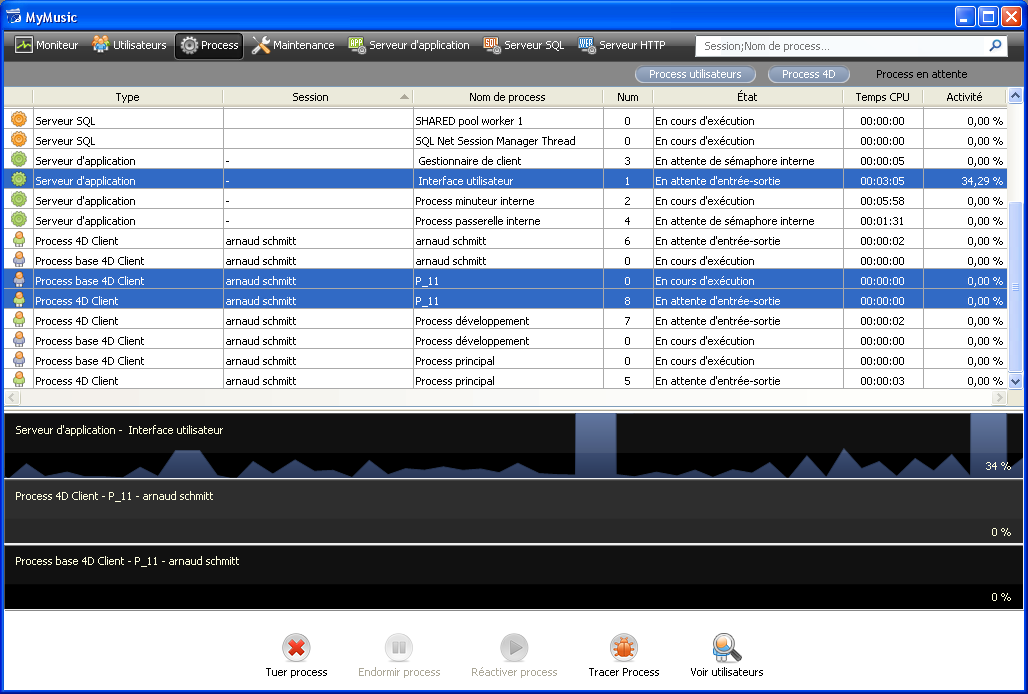The width and height of the screenshot is (1028, 694).
Task: Select the Process tab
Action: click(209, 45)
